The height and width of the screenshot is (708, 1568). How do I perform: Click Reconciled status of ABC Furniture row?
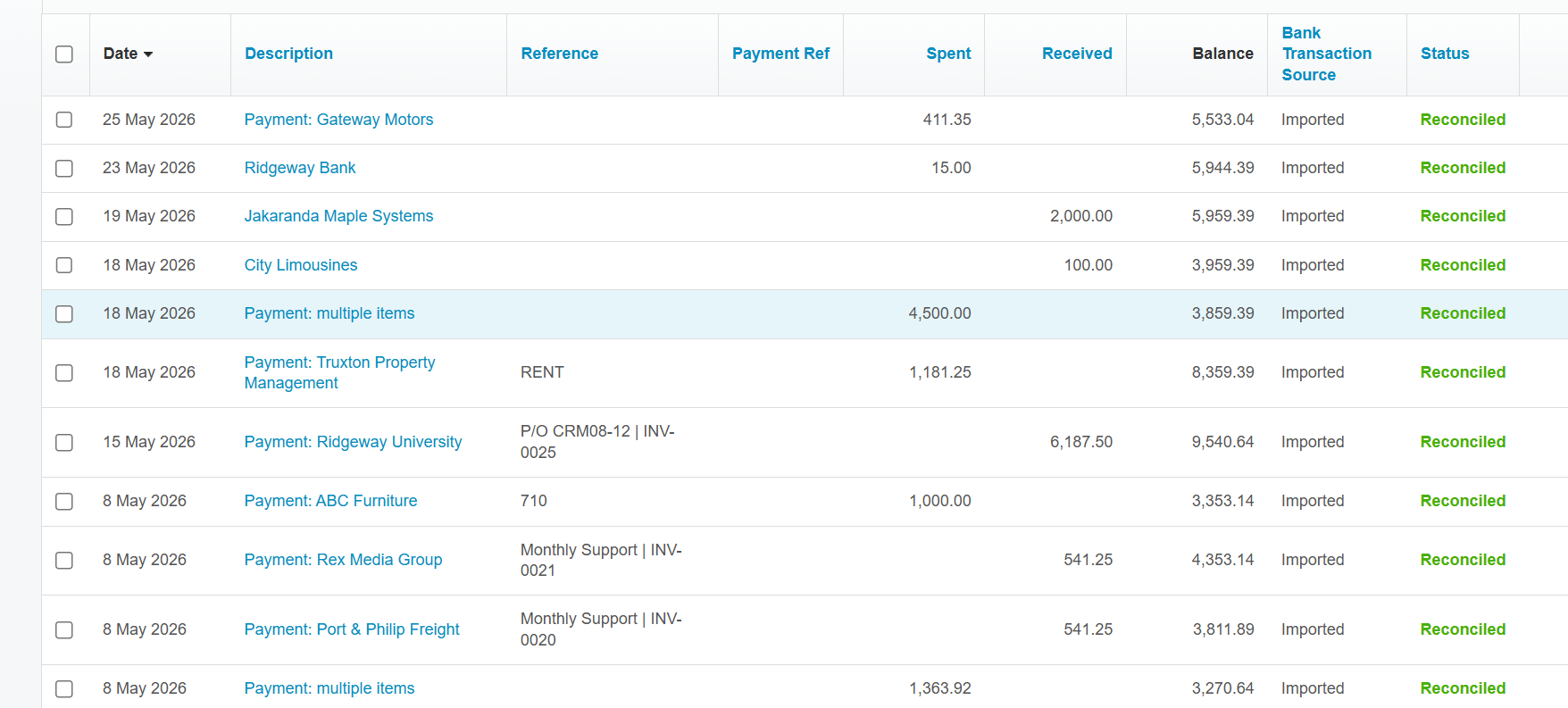(x=1463, y=501)
